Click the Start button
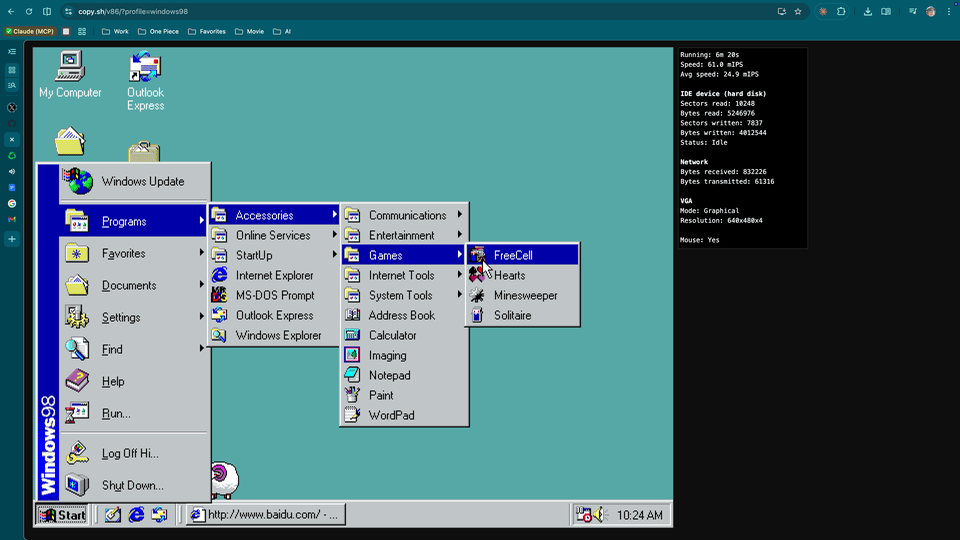 (62, 515)
